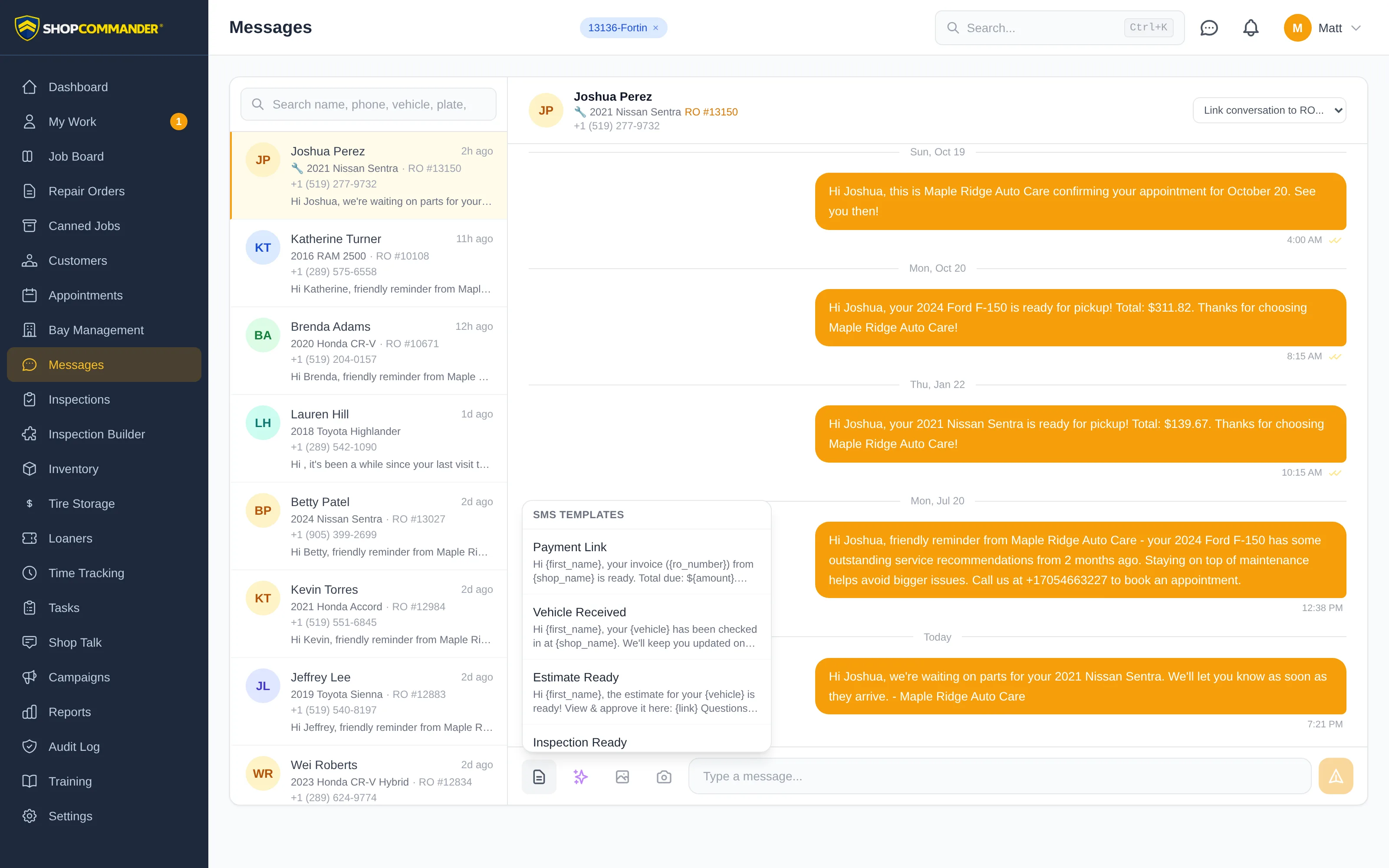
Task: Select the Payment Link template
Action: (646, 562)
